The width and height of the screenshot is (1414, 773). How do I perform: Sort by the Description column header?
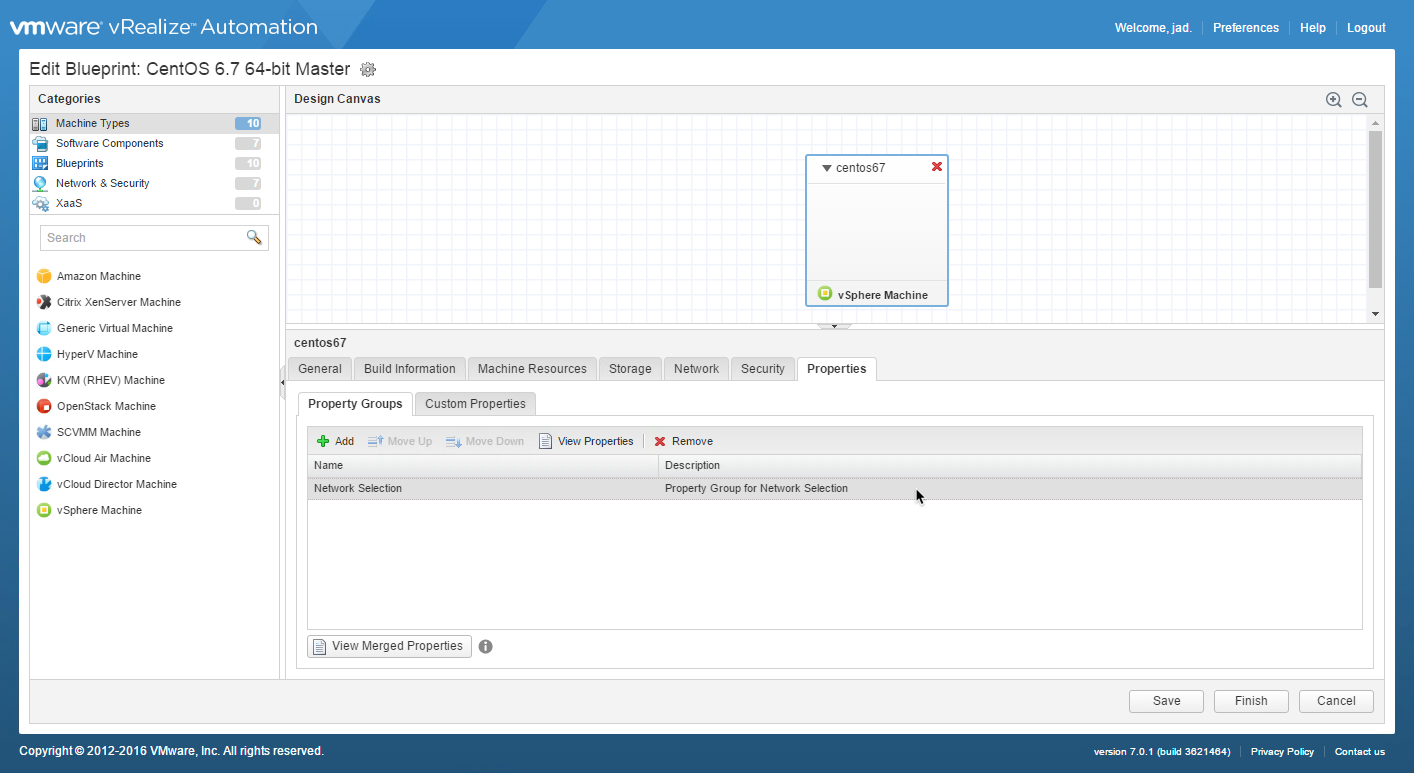[1010, 465]
